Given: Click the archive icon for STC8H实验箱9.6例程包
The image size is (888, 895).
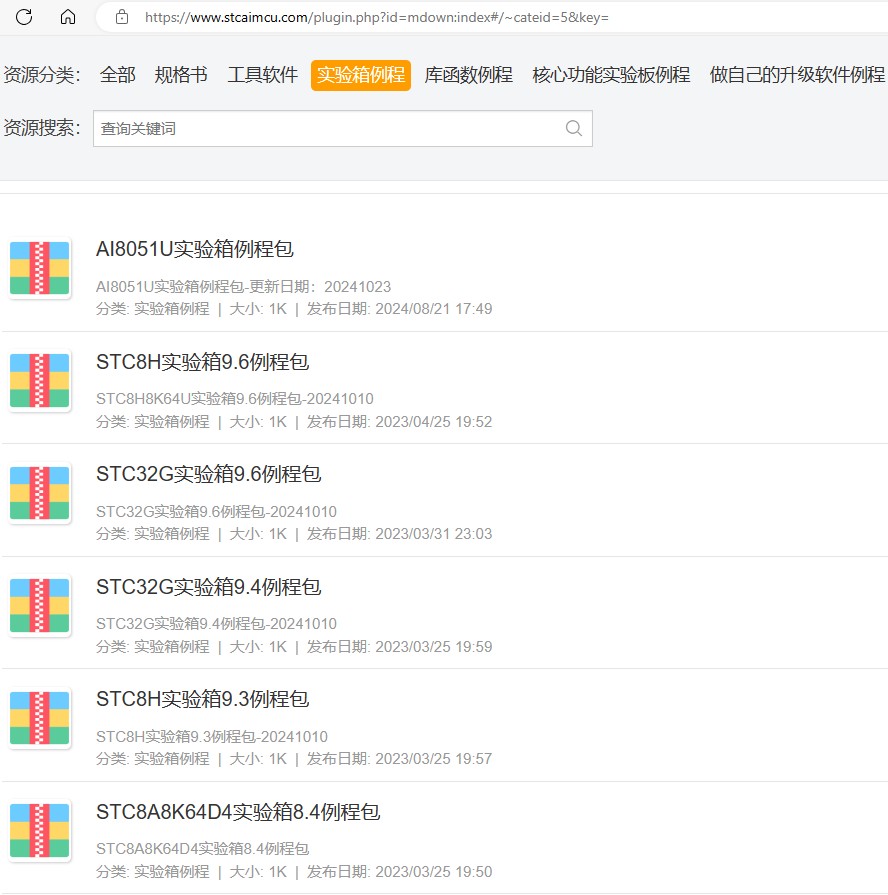Looking at the screenshot, I should pos(40,380).
